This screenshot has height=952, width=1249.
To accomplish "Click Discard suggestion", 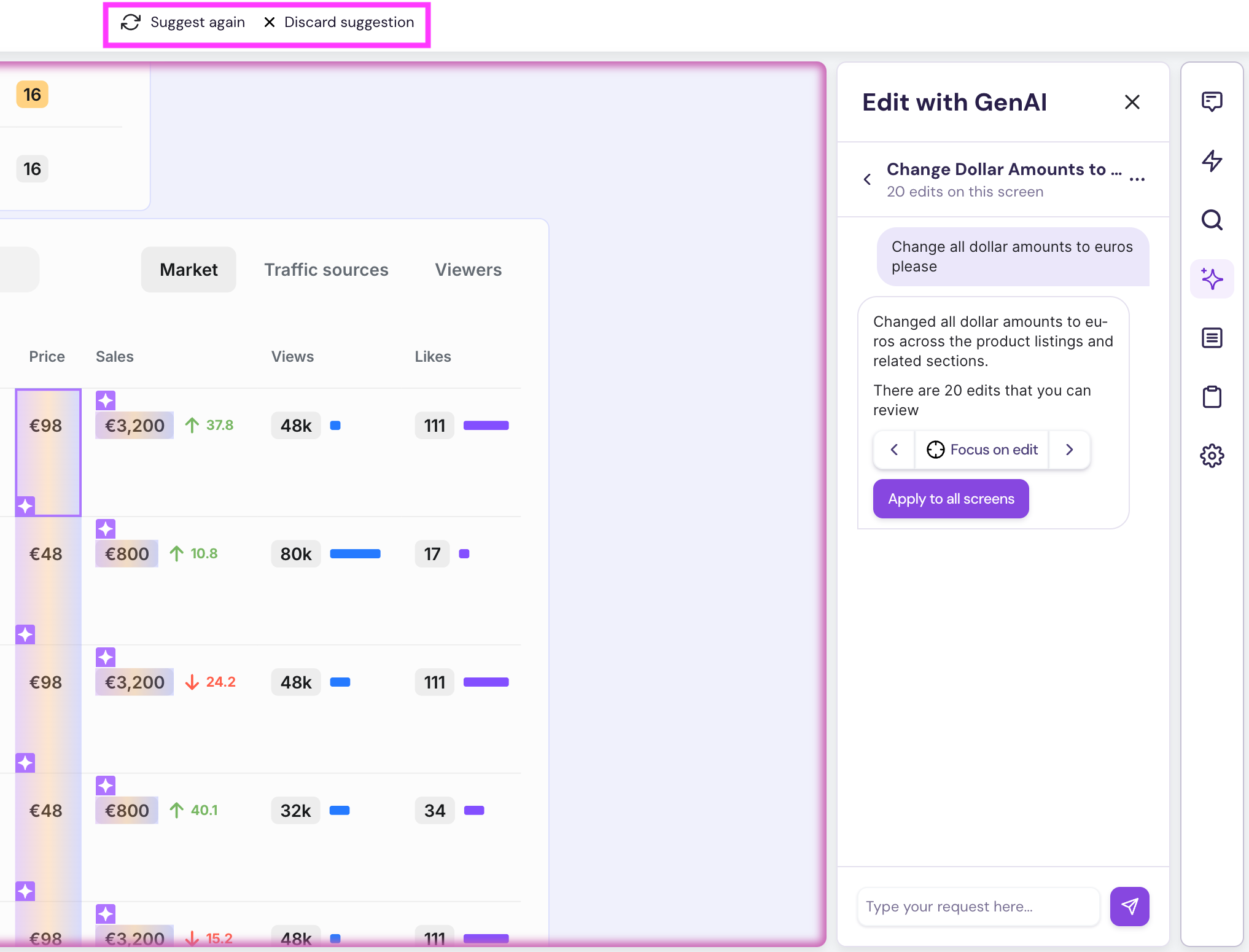I will point(338,23).
